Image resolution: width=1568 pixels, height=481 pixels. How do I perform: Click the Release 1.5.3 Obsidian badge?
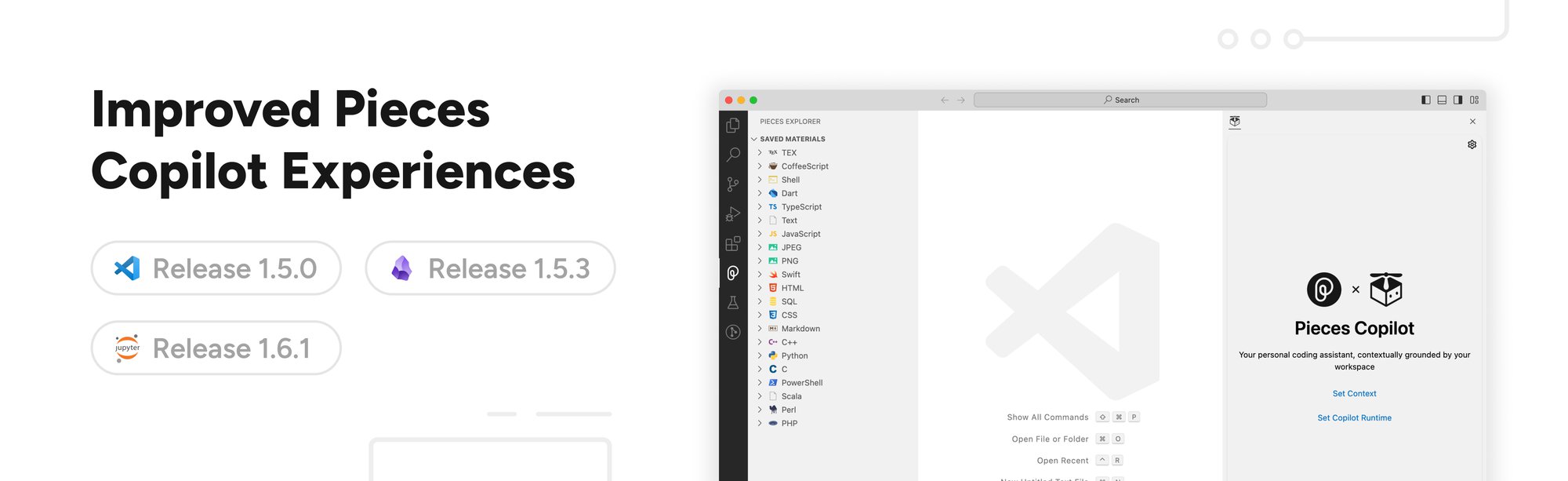(490, 268)
